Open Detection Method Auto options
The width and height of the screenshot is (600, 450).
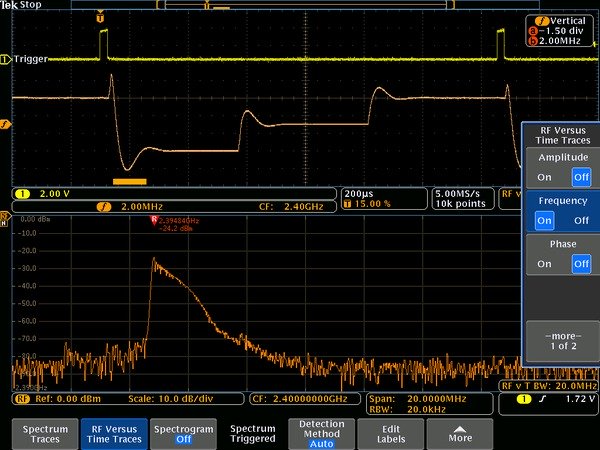[322, 433]
